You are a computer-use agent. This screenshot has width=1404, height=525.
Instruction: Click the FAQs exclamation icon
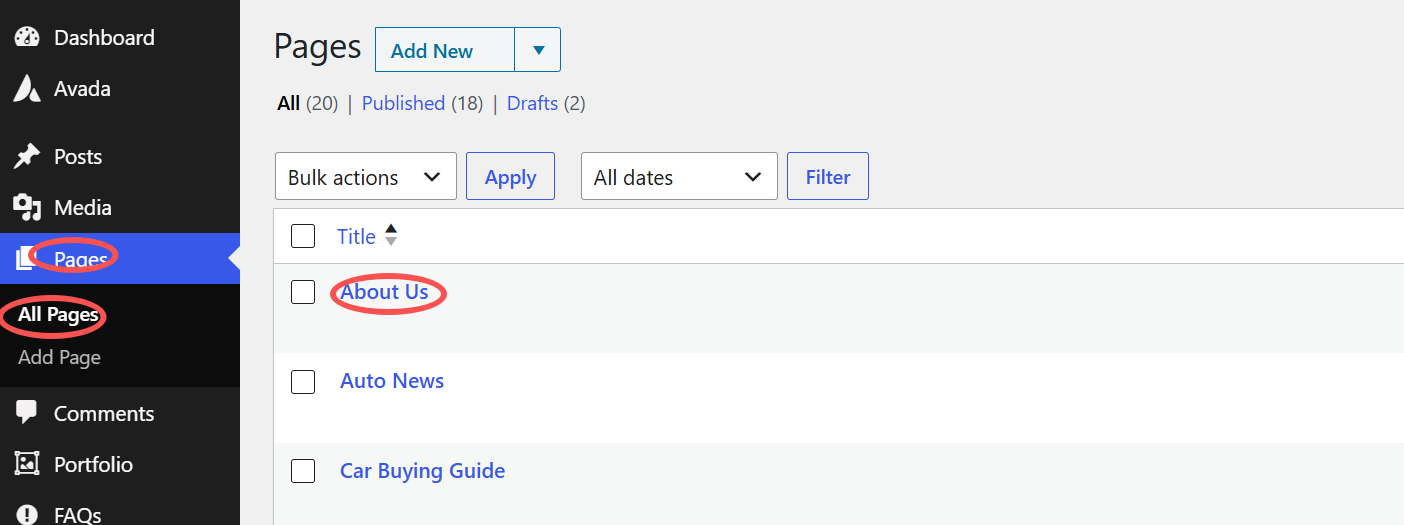click(x=26, y=514)
